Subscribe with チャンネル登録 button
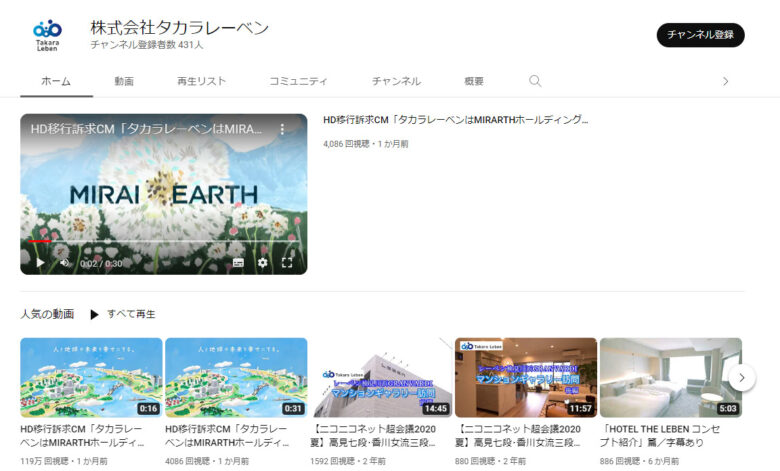The width and height of the screenshot is (780, 471). [x=700, y=35]
